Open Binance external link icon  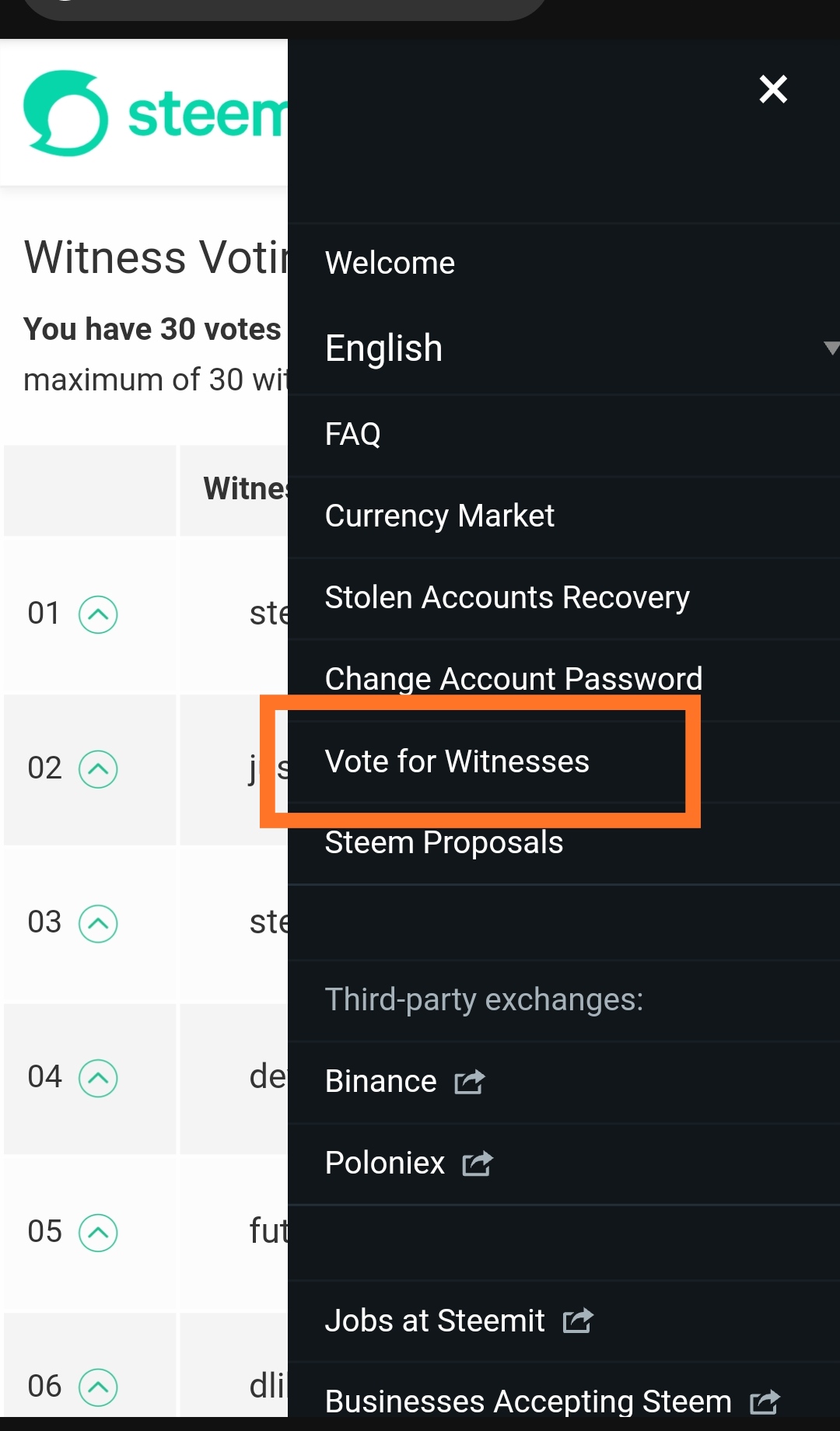coord(469,1082)
